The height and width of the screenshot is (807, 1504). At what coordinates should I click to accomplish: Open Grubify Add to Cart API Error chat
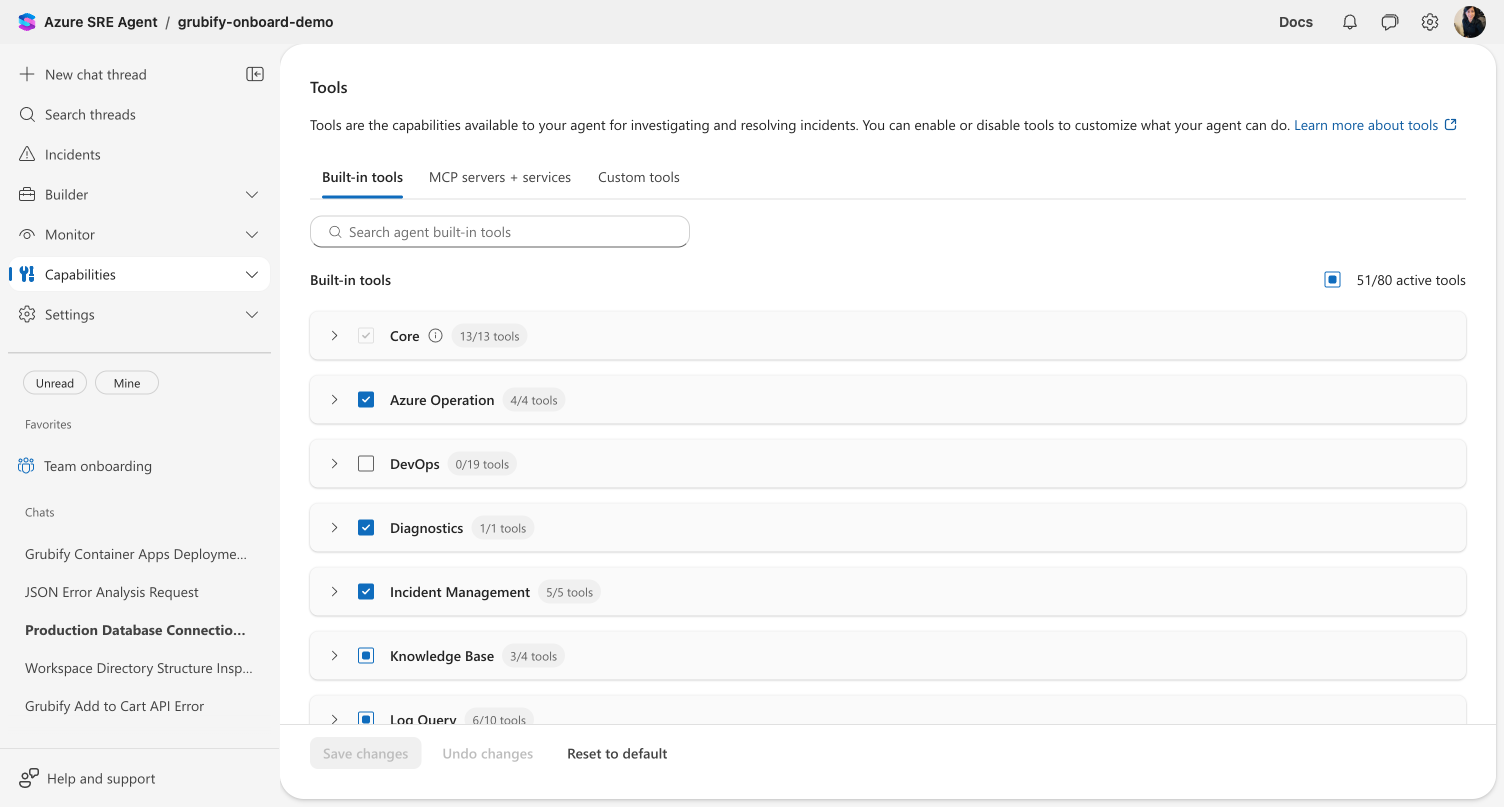(114, 706)
